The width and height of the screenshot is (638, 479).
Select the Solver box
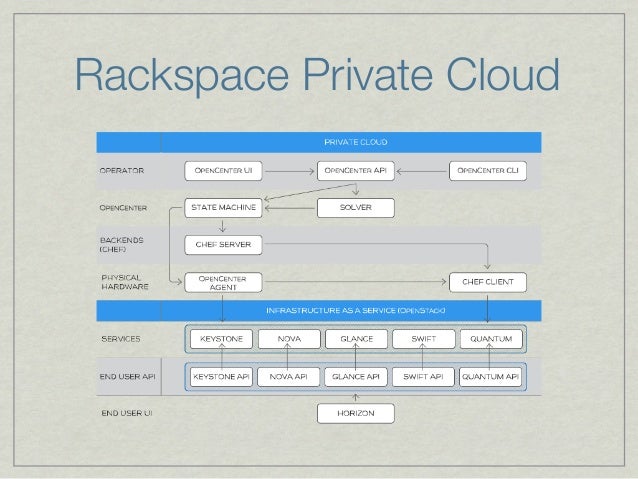[x=356, y=208]
